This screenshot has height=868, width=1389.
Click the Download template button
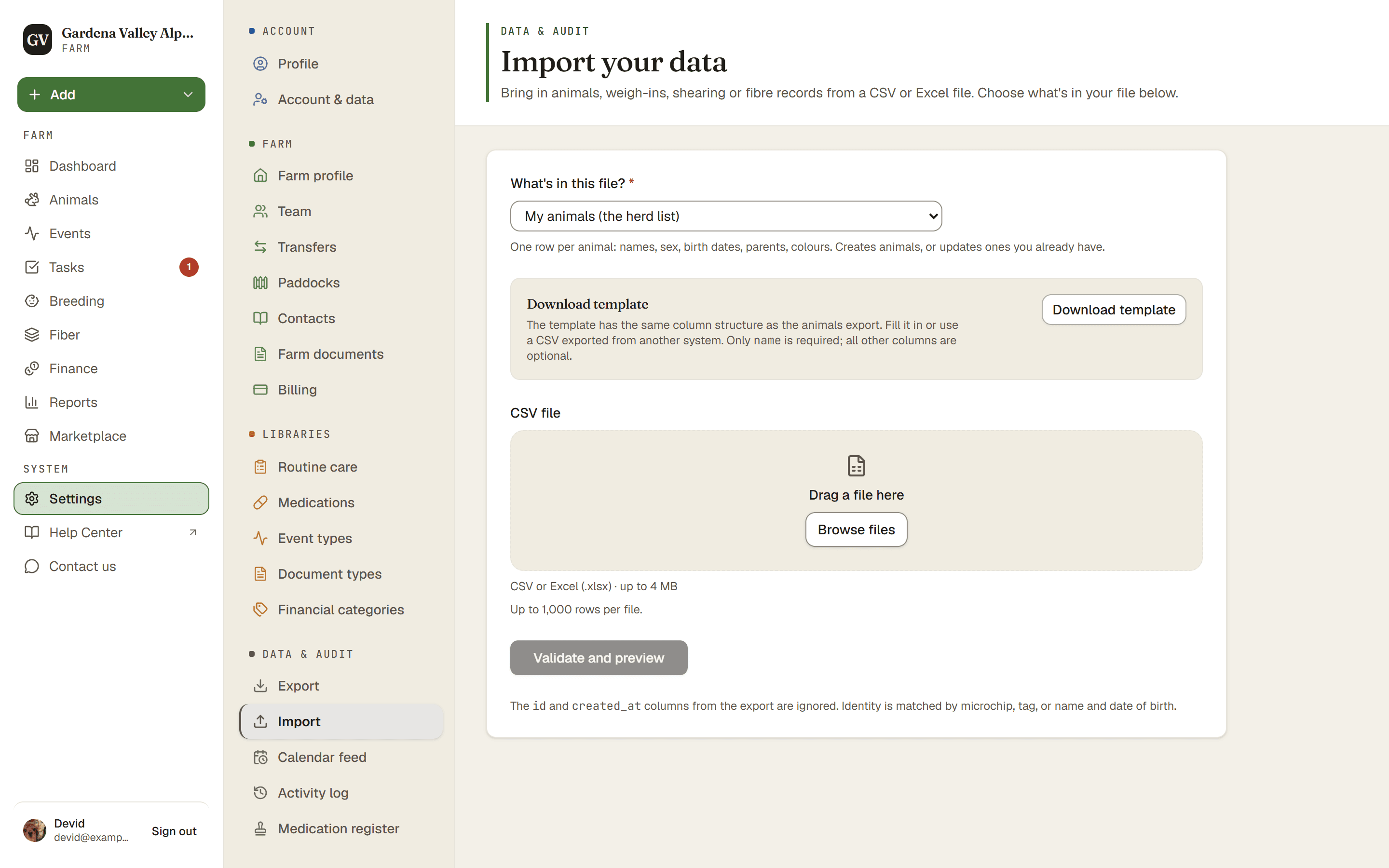pyautogui.click(x=1114, y=310)
